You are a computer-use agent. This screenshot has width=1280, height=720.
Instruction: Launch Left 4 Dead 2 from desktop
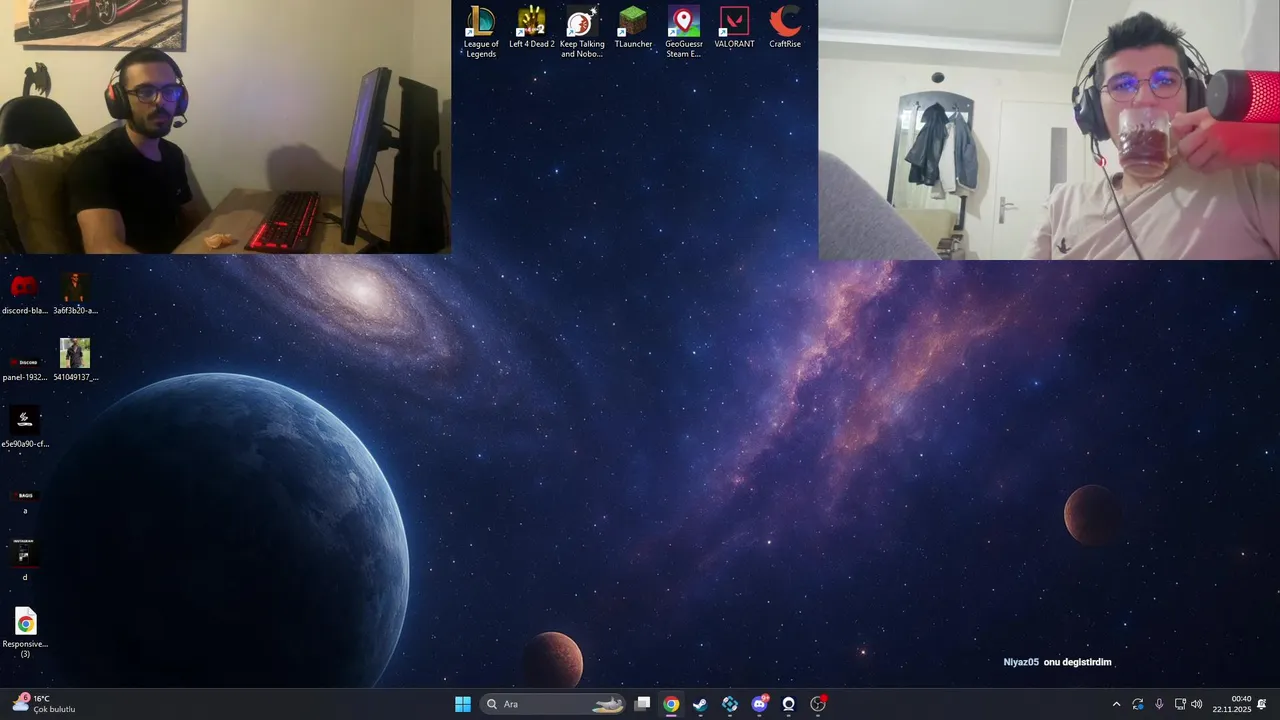(x=532, y=28)
